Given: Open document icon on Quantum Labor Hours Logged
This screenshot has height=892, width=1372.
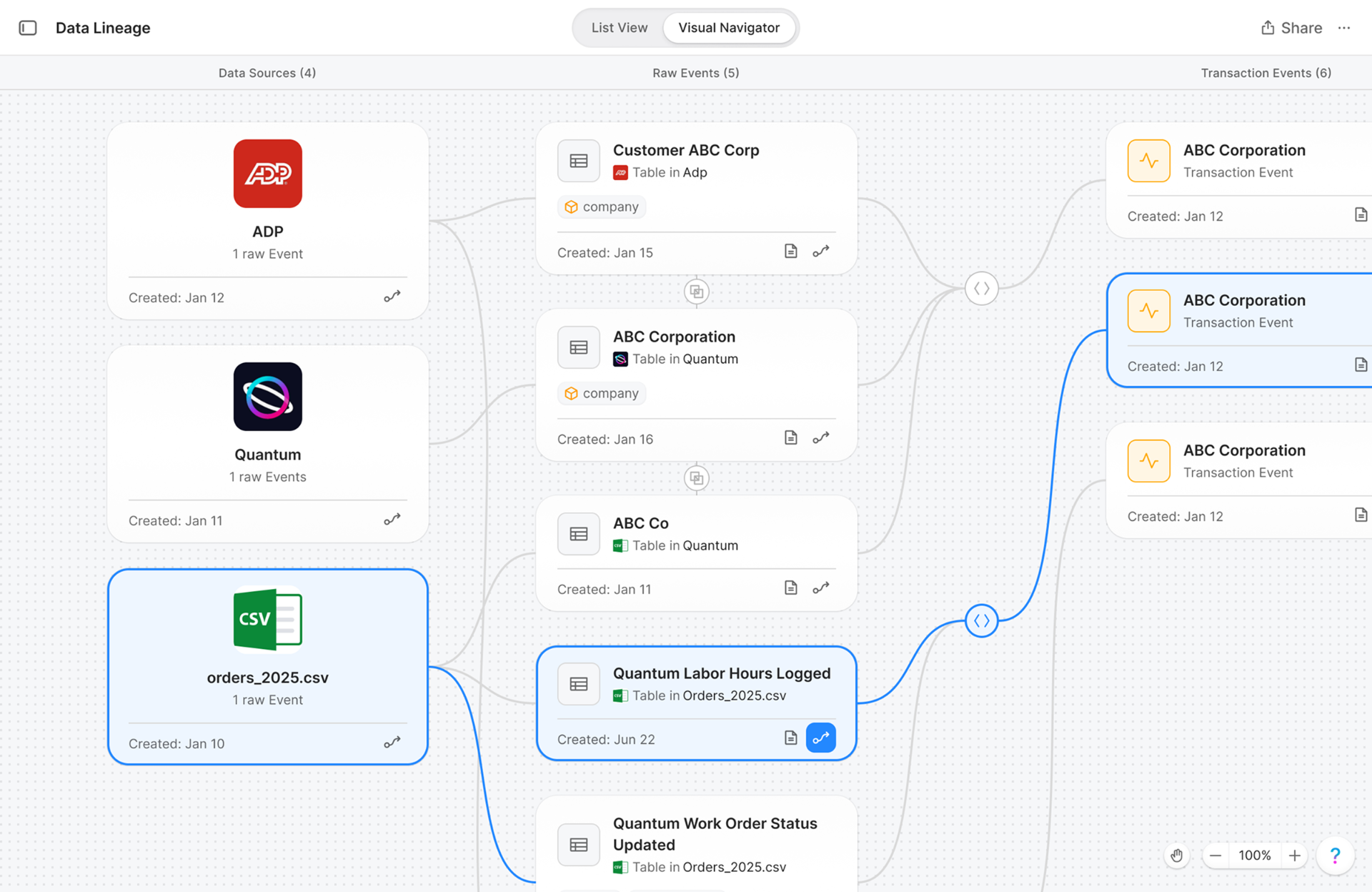Looking at the screenshot, I should pos(790,738).
